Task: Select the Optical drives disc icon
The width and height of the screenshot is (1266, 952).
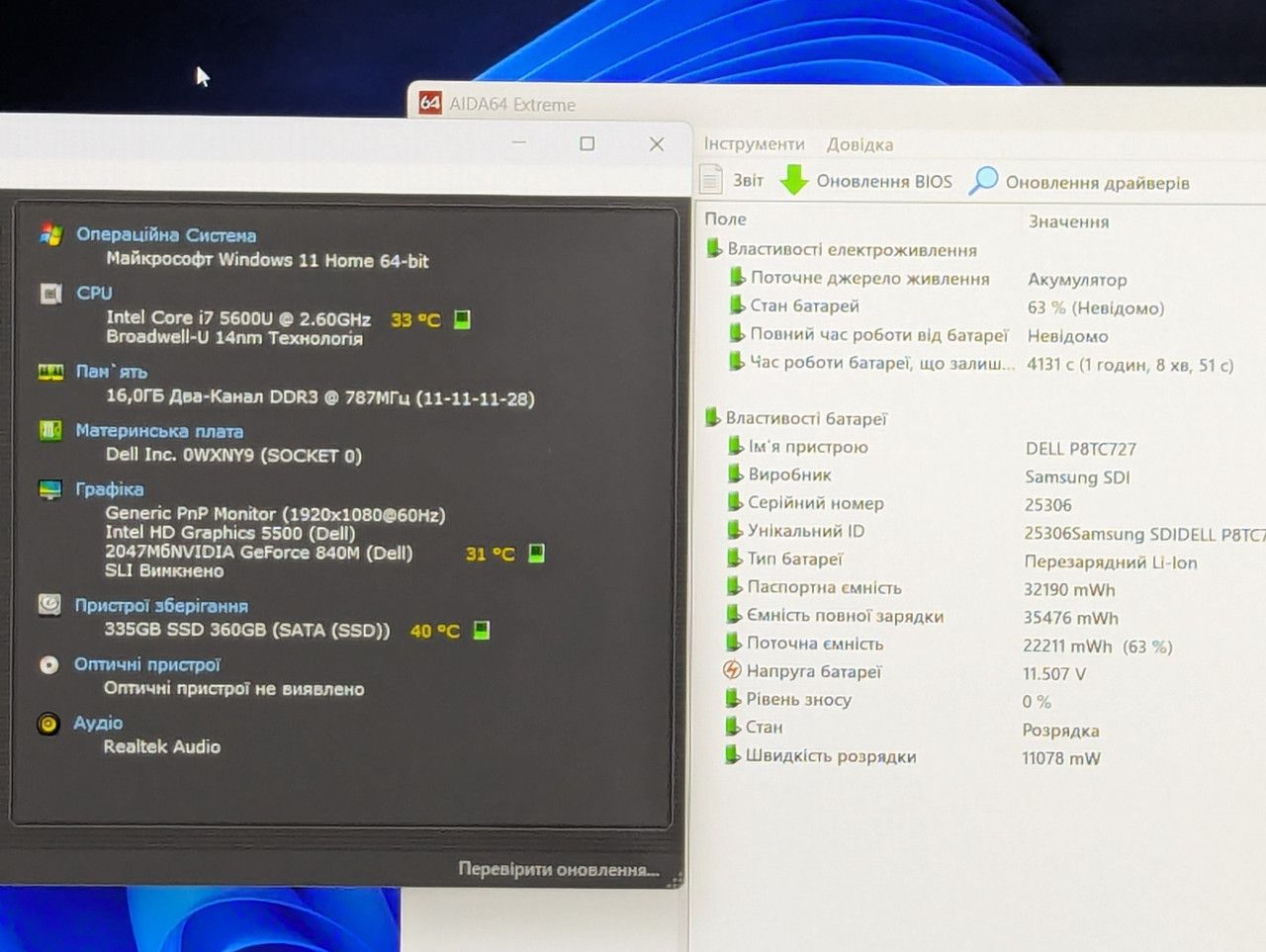Action: click(48, 664)
